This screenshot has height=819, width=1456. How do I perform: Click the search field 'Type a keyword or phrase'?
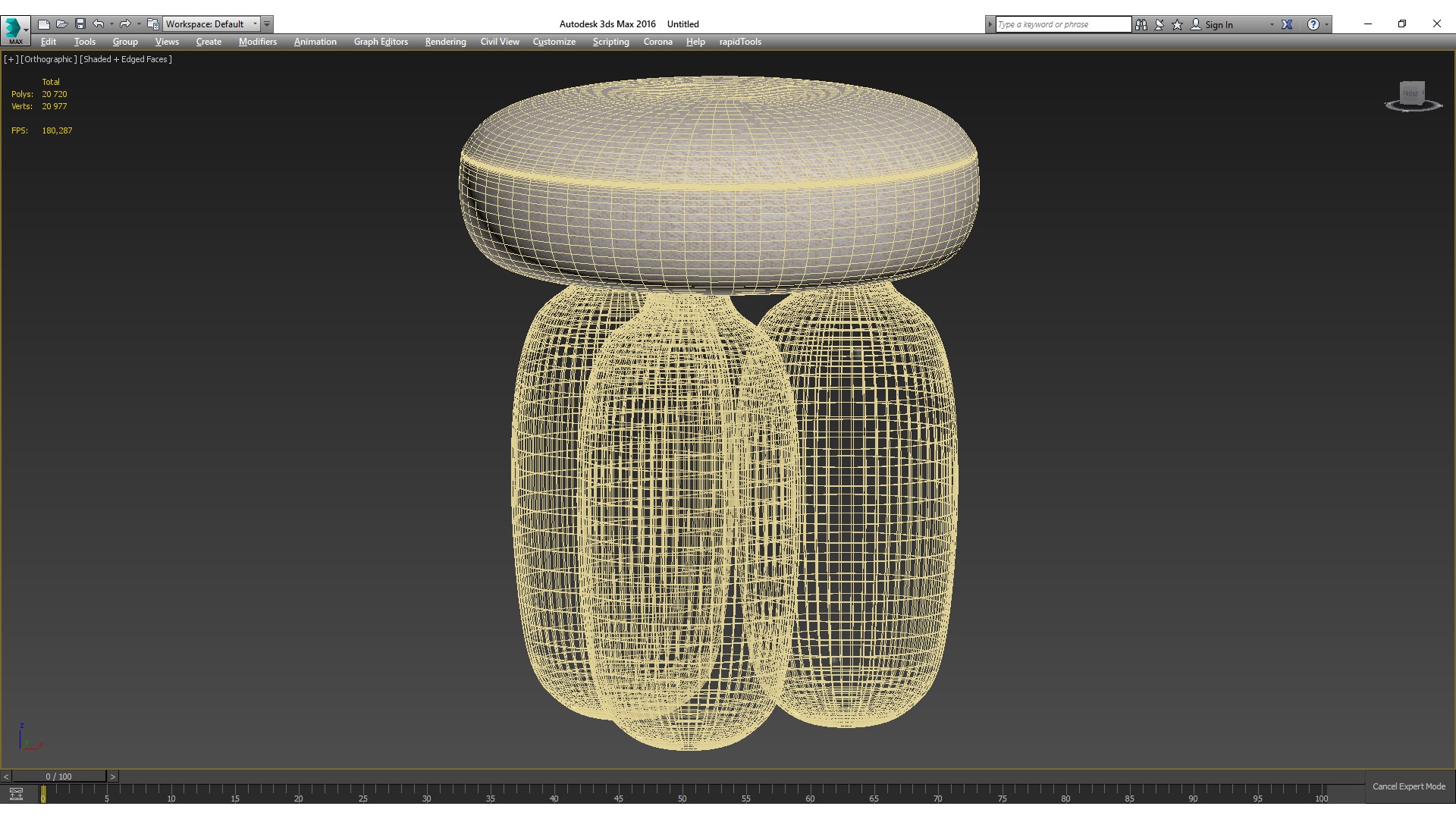click(1063, 24)
